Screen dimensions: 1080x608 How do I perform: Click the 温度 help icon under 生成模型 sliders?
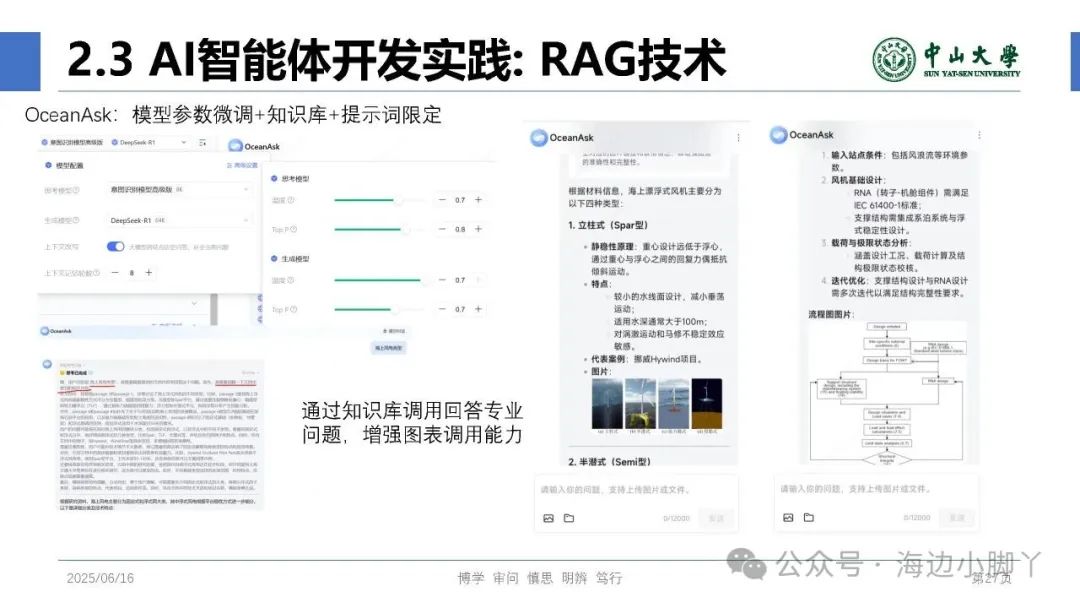(x=291, y=280)
